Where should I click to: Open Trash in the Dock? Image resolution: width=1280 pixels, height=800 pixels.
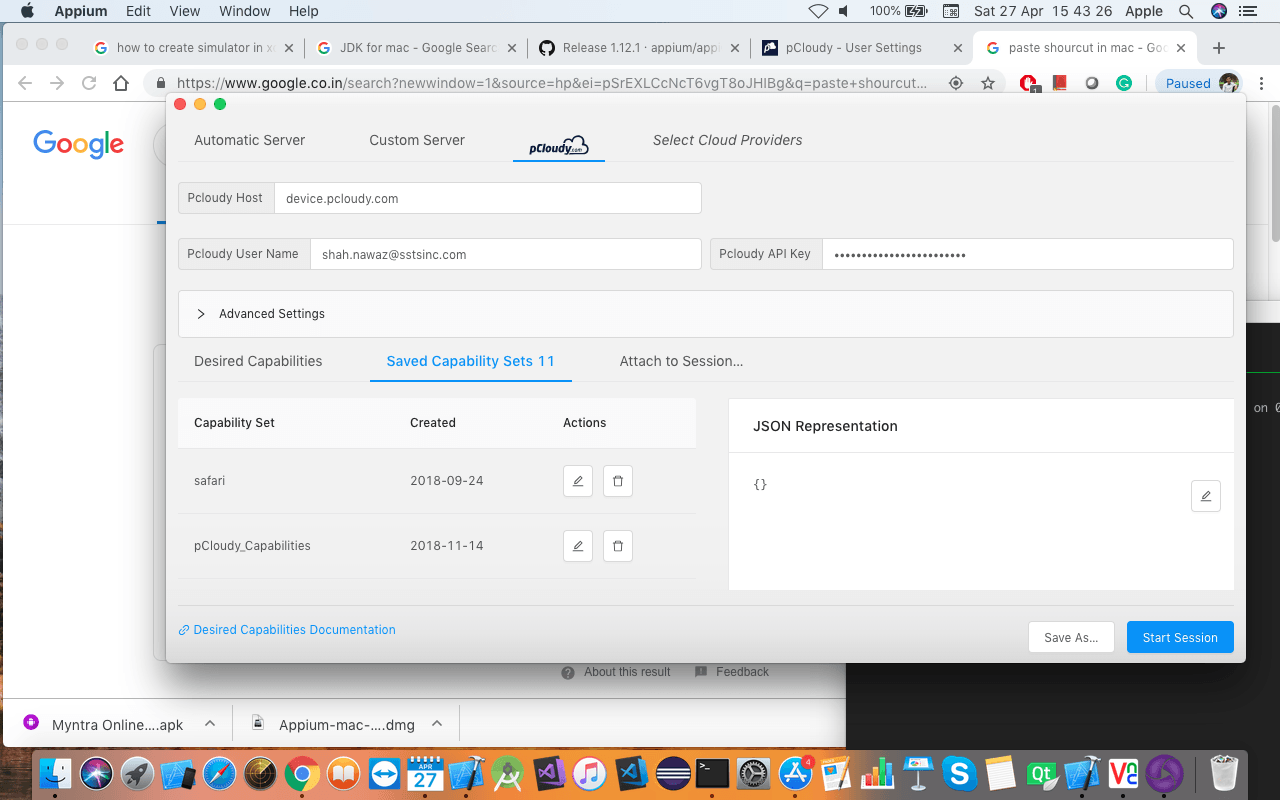(x=1225, y=774)
